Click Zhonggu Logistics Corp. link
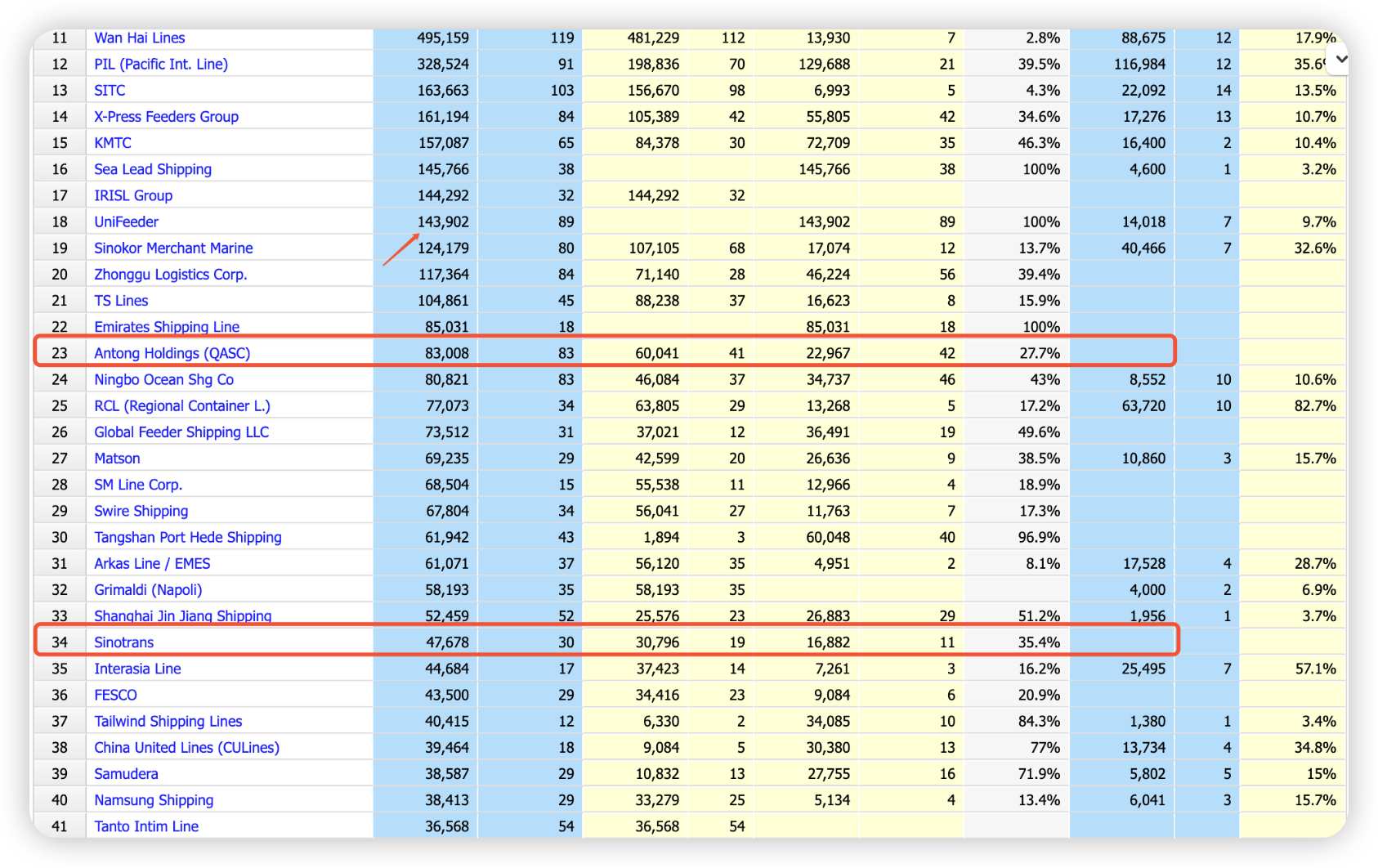1378x868 pixels. 171,274
